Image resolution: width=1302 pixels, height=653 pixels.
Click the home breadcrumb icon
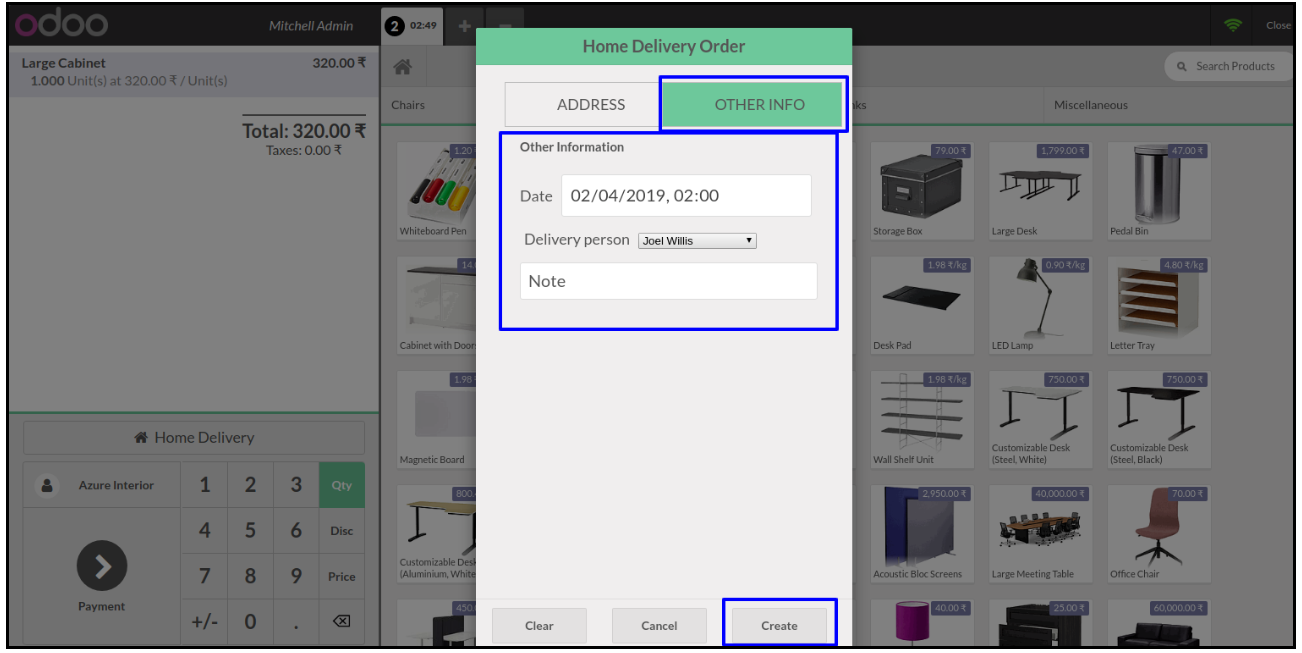[x=403, y=67]
